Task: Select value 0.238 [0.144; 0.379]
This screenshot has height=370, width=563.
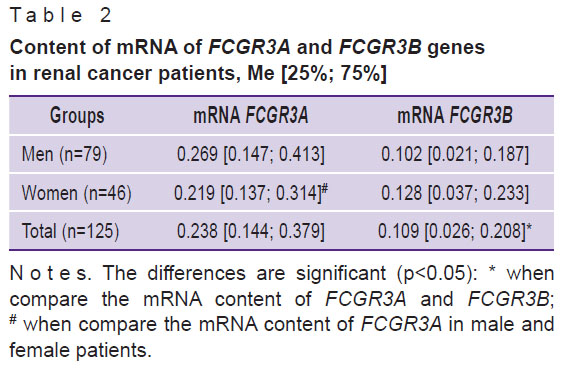Action: pos(251,231)
